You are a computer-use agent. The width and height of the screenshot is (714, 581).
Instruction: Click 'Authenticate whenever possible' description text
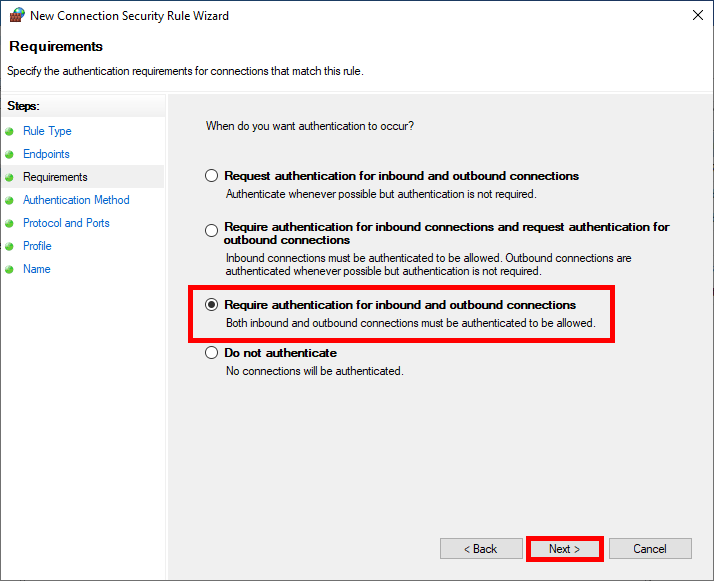tap(381, 194)
